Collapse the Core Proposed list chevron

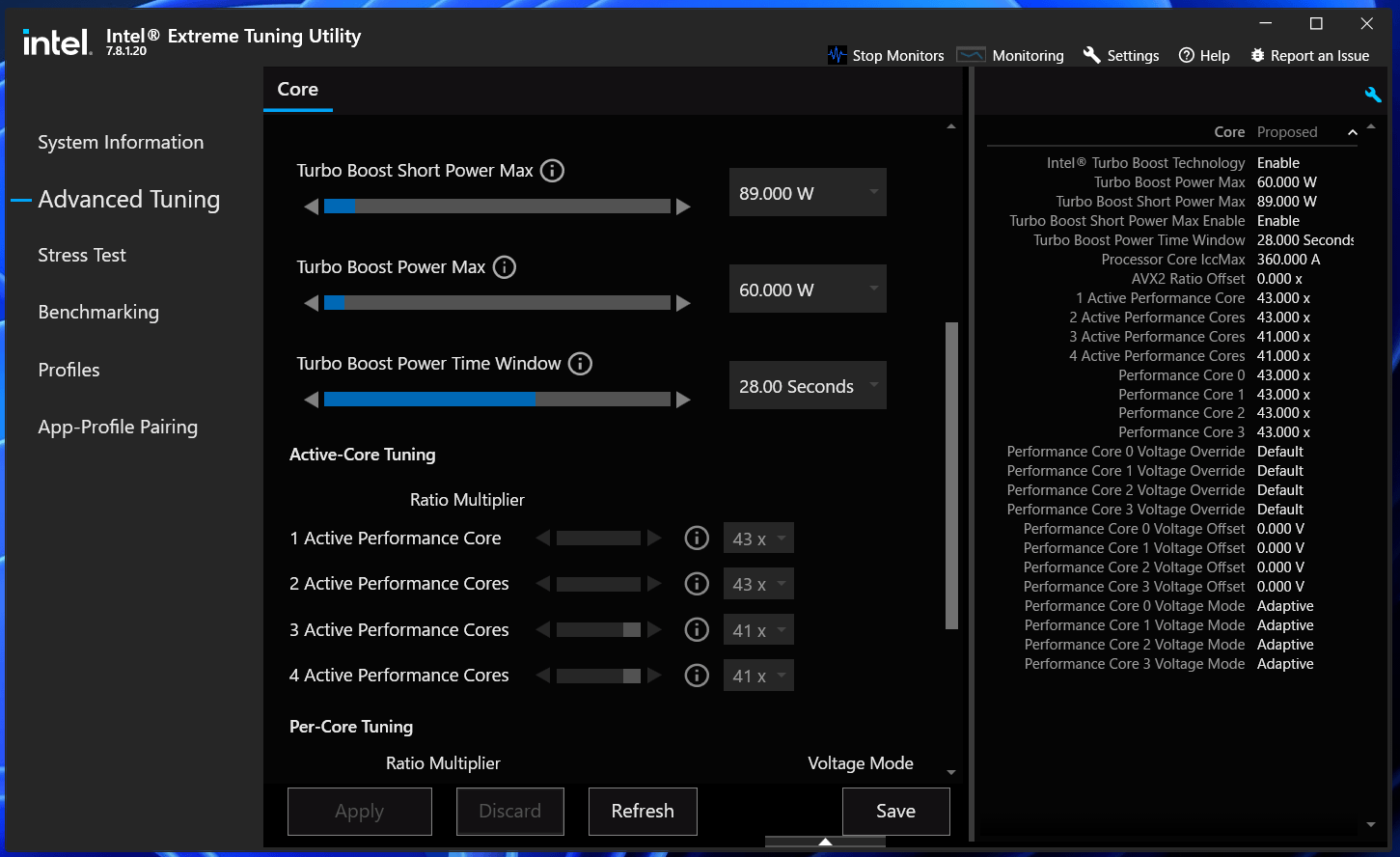[1352, 132]
